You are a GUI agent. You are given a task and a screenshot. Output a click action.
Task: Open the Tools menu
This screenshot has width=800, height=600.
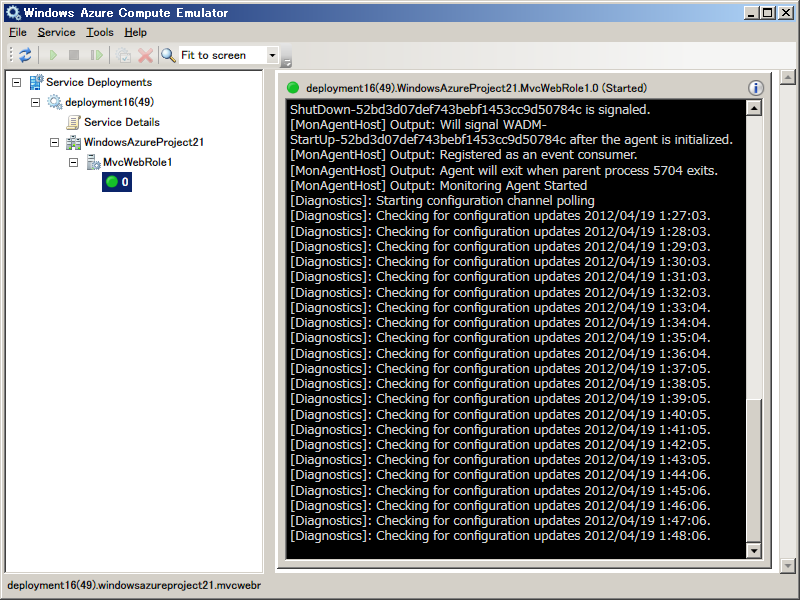point(100,32)
